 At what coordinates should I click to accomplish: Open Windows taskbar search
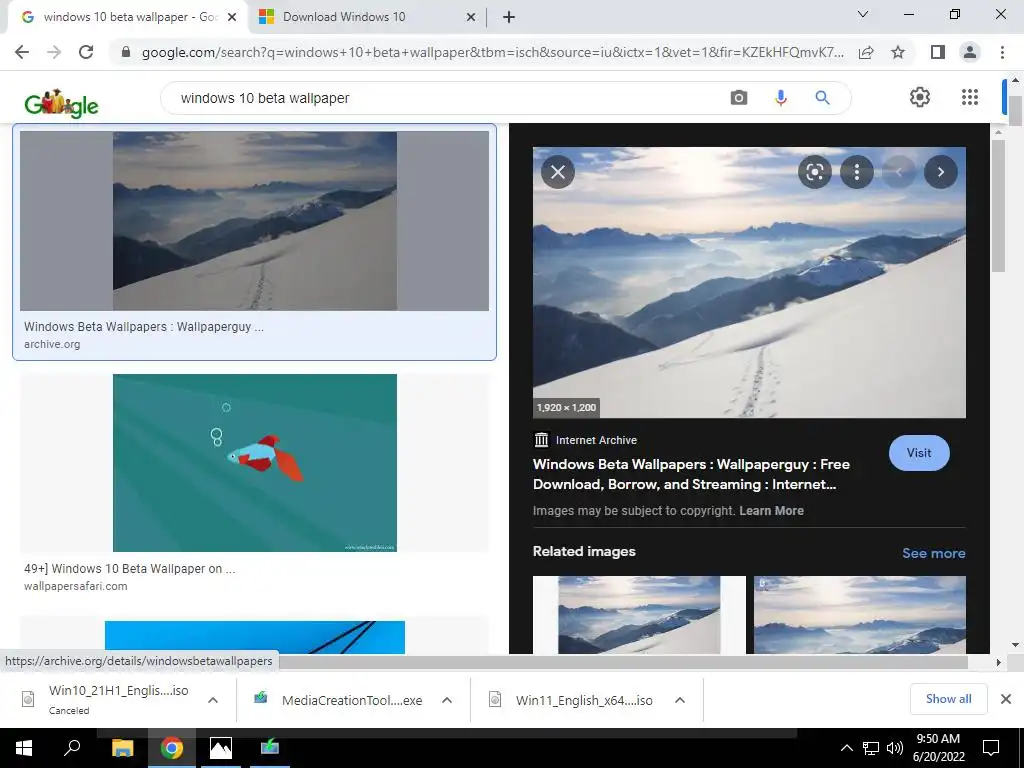pos(72,748)
